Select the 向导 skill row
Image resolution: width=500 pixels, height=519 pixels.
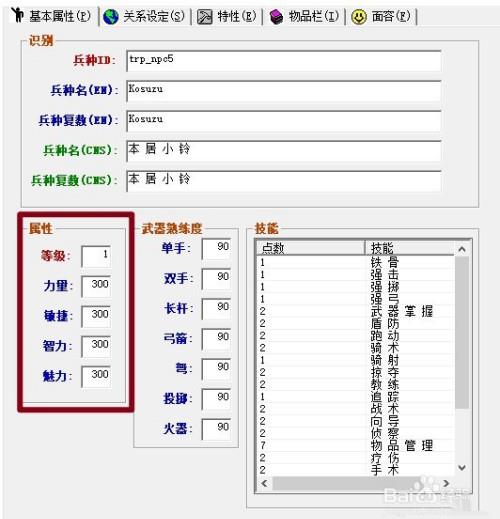pos(355,421)
